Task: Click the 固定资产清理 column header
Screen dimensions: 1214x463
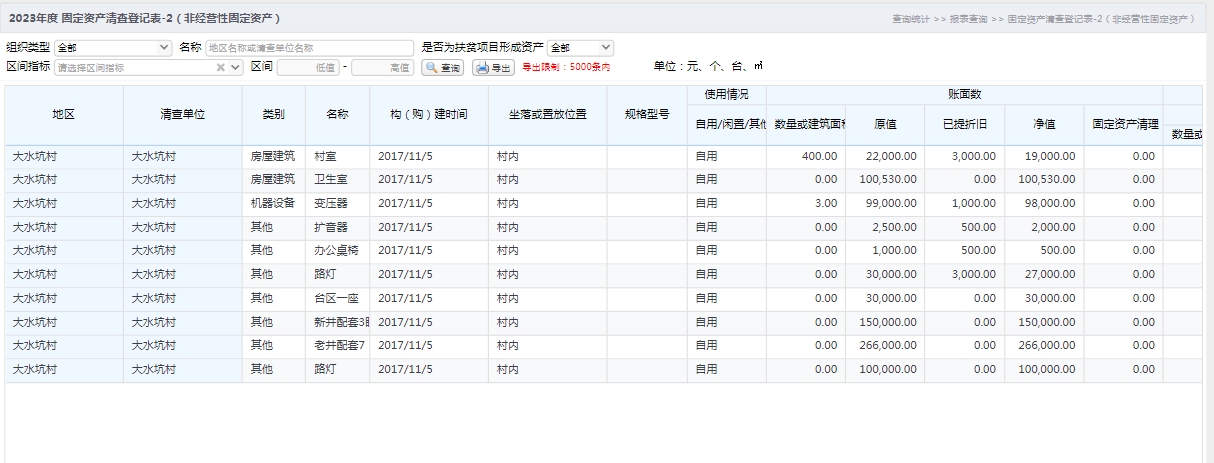Action: [1124, 125]
